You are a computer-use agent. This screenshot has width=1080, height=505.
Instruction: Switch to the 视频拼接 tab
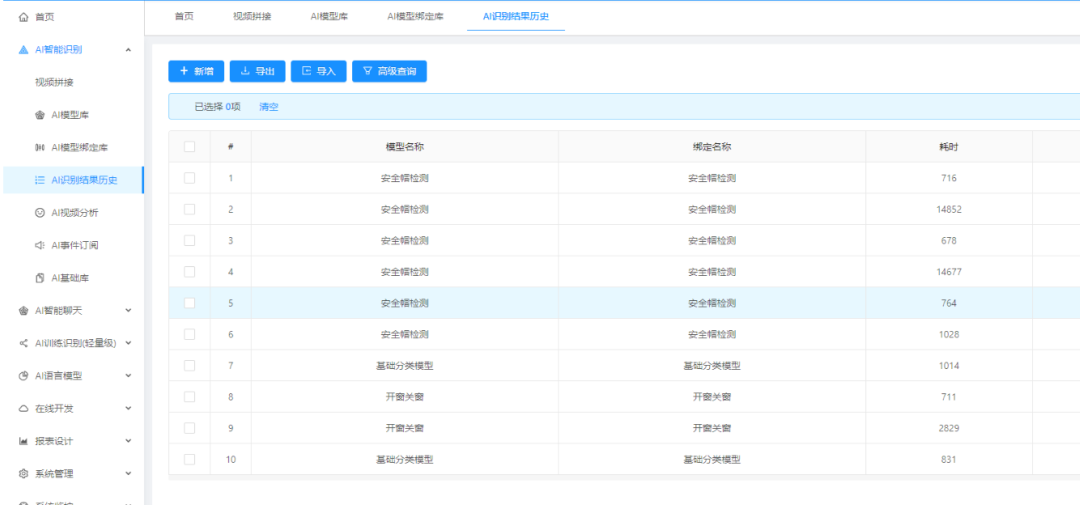point(252,17)
